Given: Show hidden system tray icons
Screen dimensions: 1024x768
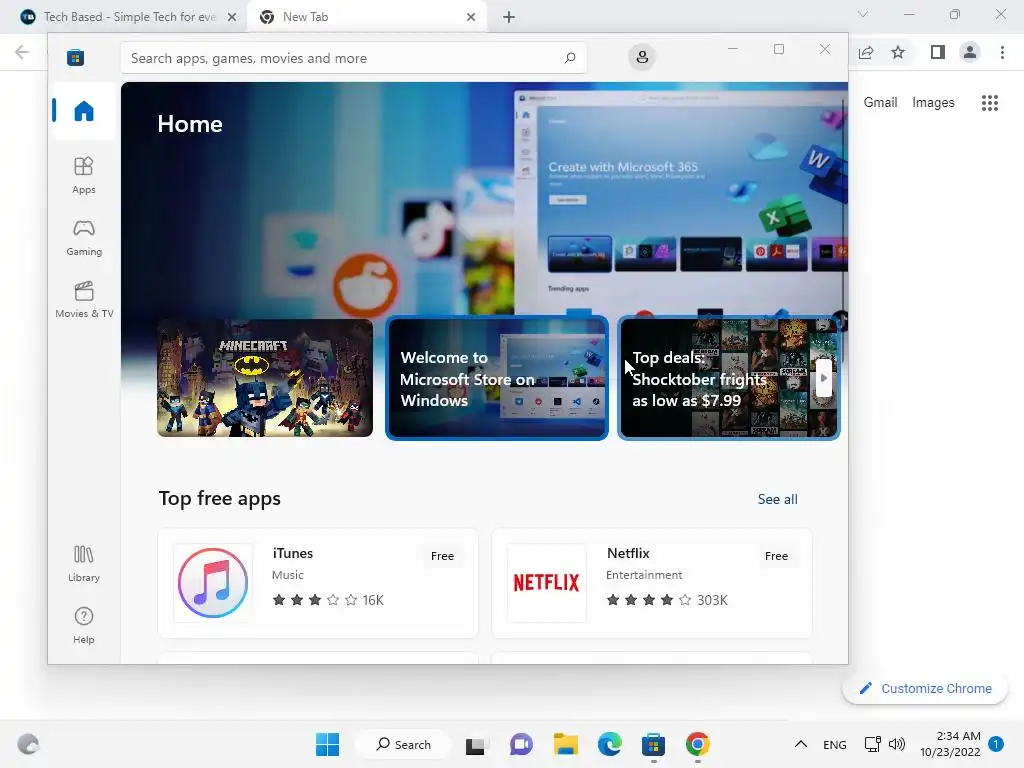Looking at the screenshot, I should point(801,744).
